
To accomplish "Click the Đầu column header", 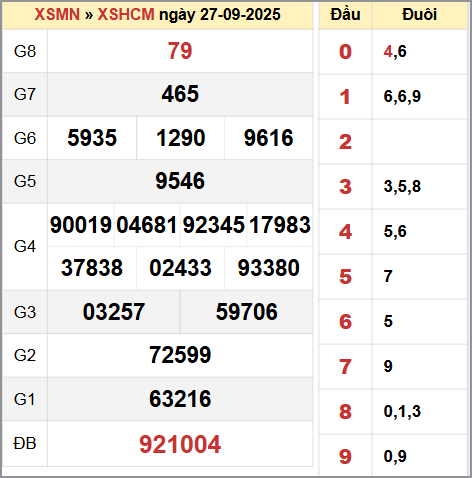I will click(345, 15).
